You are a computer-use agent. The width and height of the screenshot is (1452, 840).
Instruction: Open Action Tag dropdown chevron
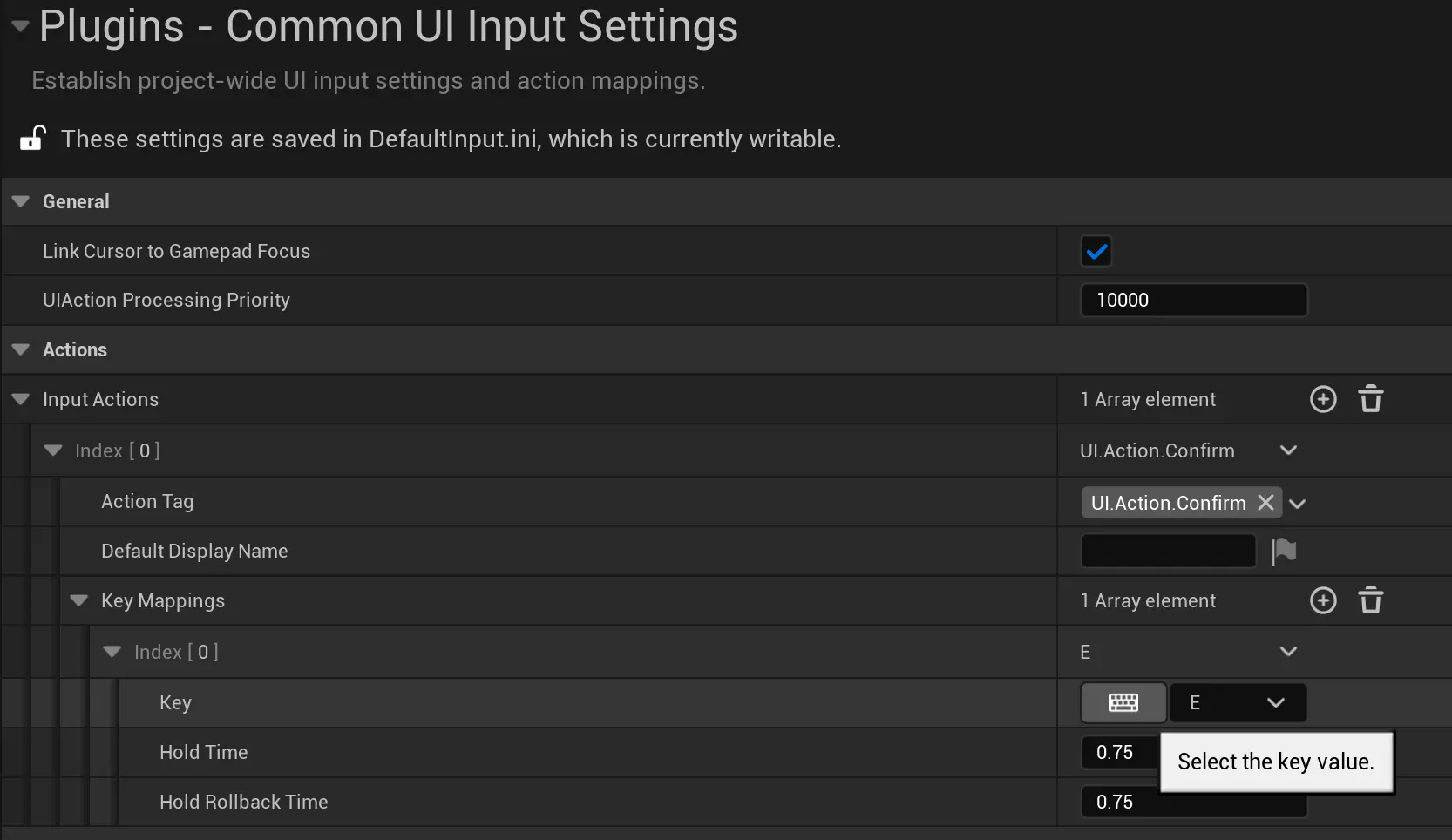pyautogui.click(x=1298, y=504)
